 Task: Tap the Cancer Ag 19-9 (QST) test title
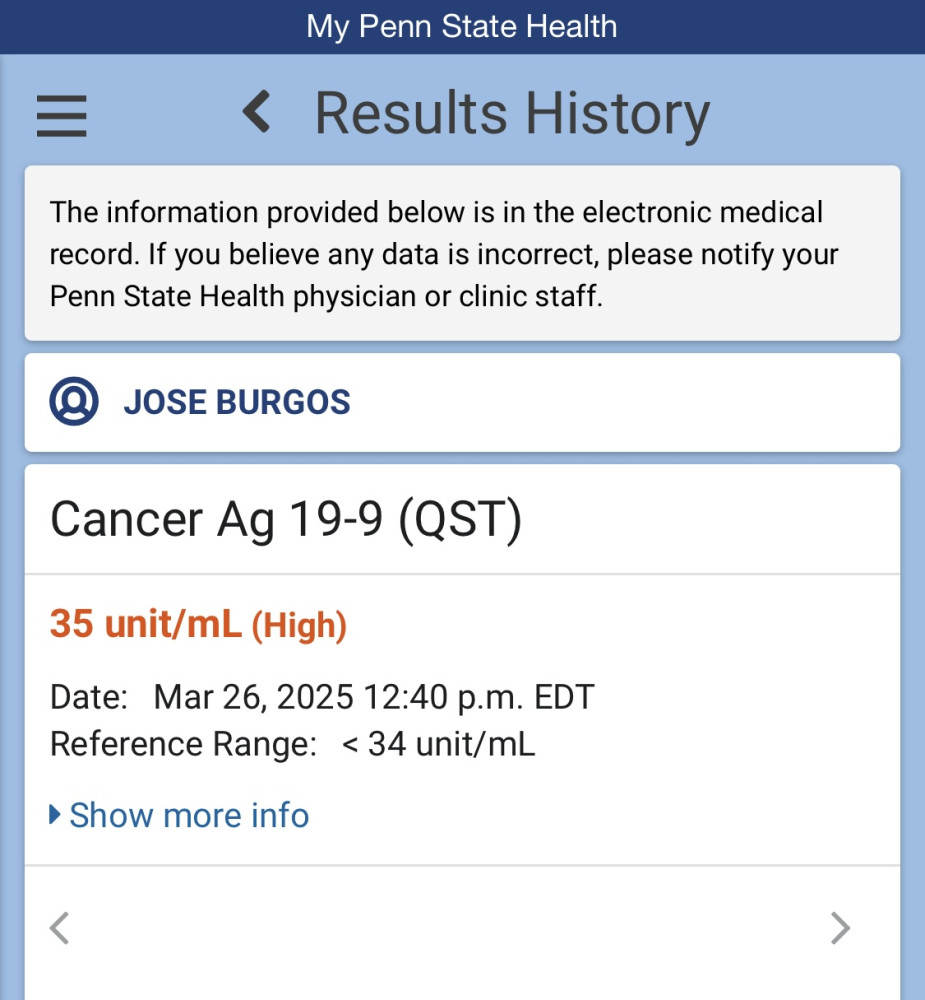point(286,520)
